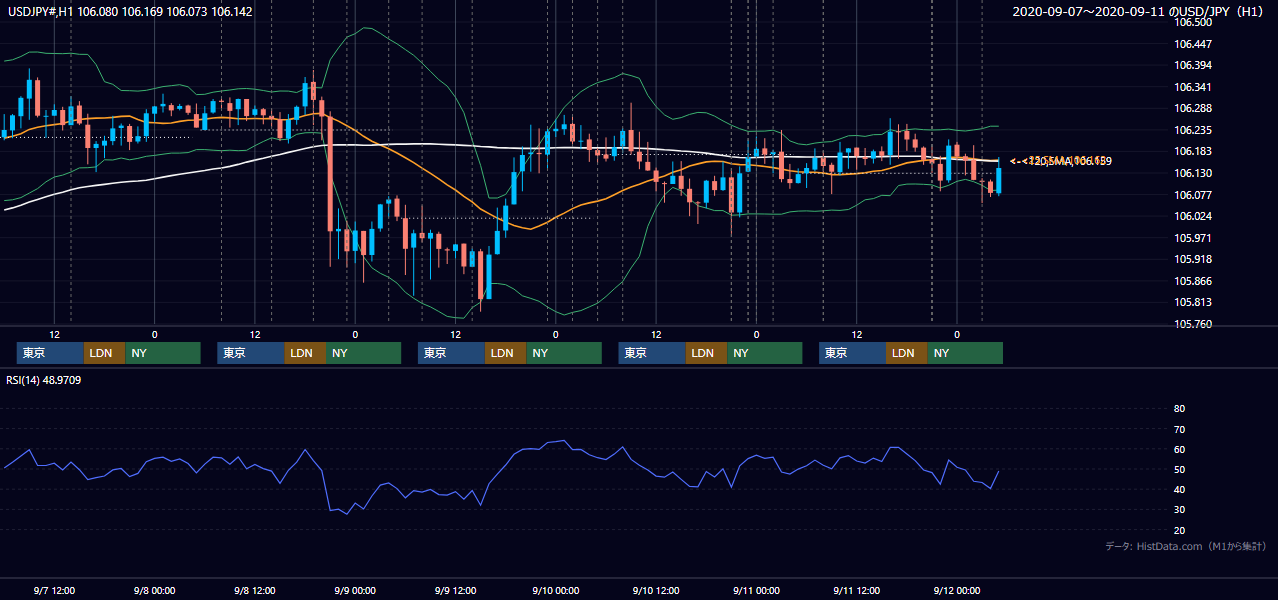The width and height of the screenshot is (1278, 600).
Task: Click the 9/10 00:00 date axis label
Action: click(x=555, y=590)
